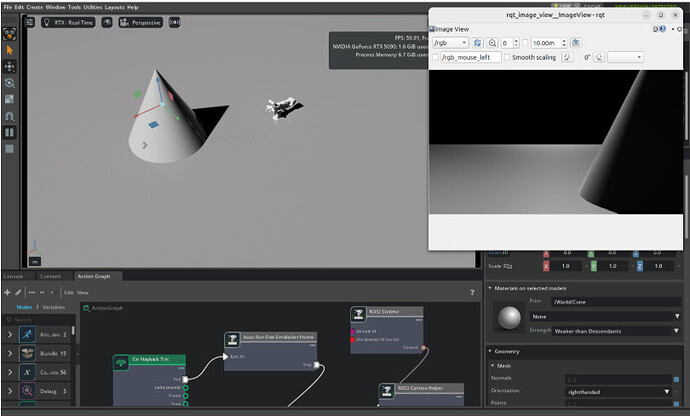
Task: Open the empty color scheme dropdown in rqt
Action: (x=625, y=57)
